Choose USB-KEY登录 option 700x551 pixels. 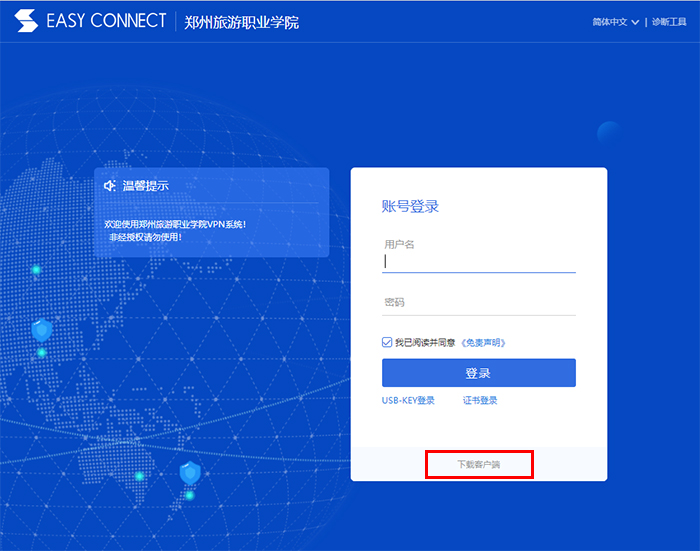[408, 401]
